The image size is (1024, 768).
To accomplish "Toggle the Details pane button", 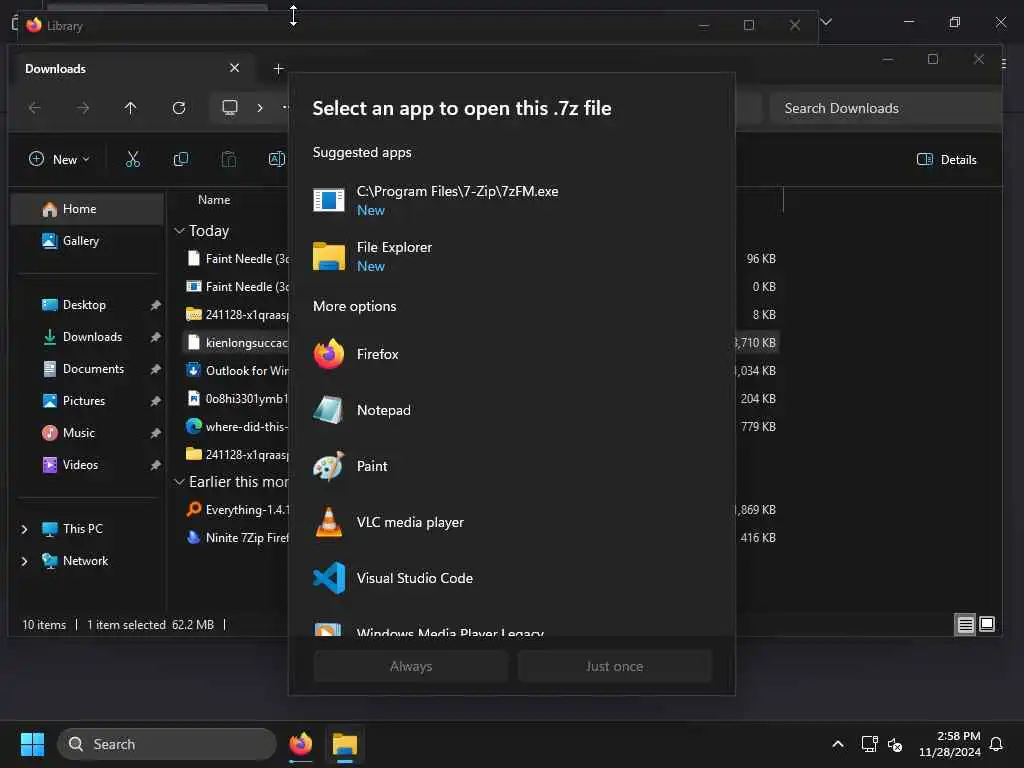I will click(x=947, y=159).
